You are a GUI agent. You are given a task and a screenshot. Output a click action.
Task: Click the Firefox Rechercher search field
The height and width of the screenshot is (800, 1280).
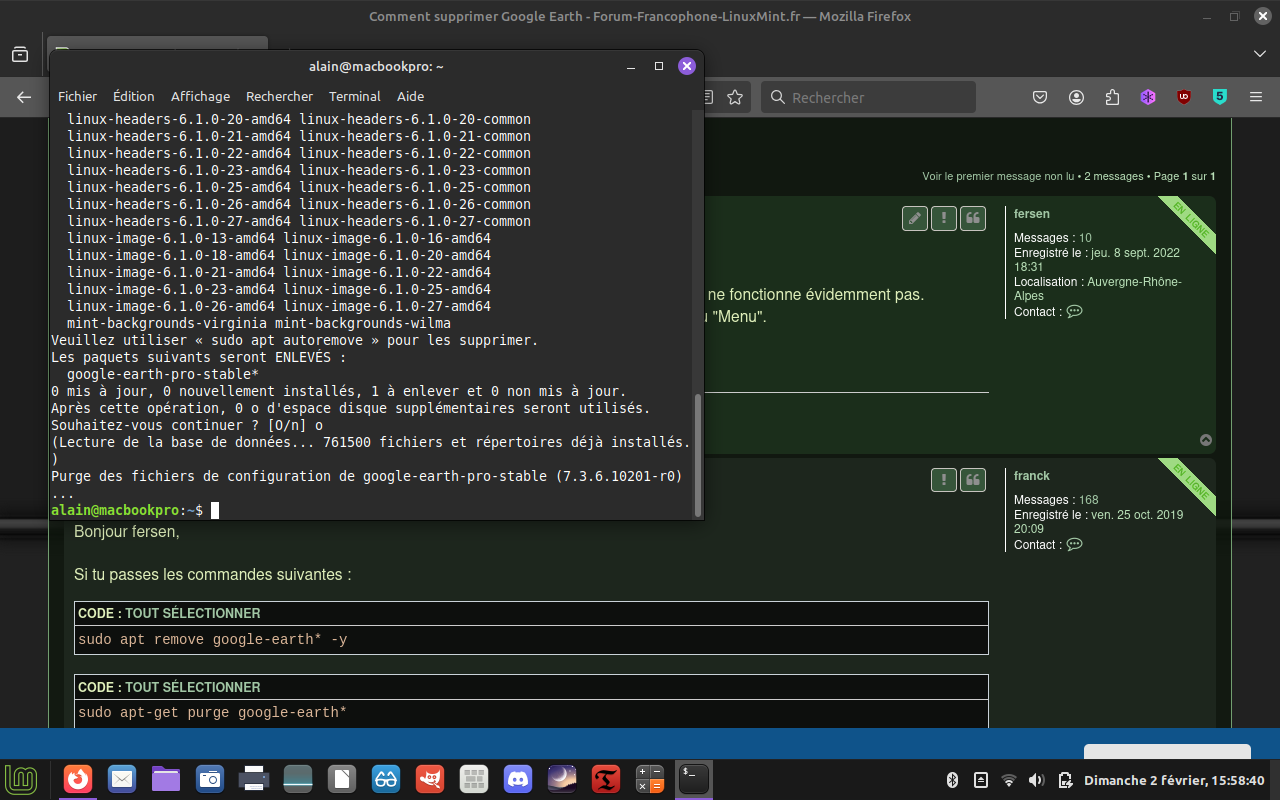pyautogui.click(x=868, y=97)
